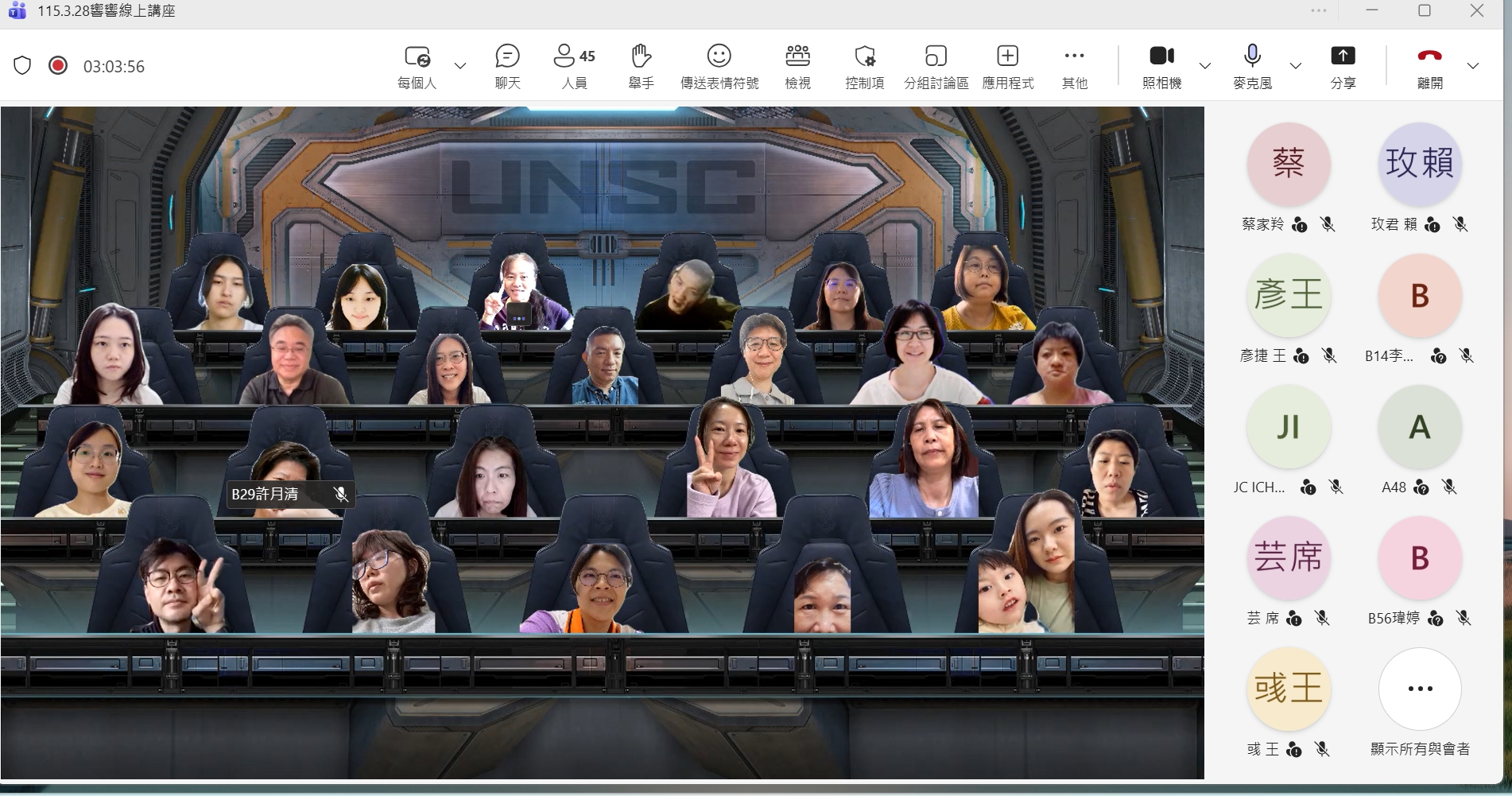
Task: Open the 聊天 chat panel
Action: (507, 66)
